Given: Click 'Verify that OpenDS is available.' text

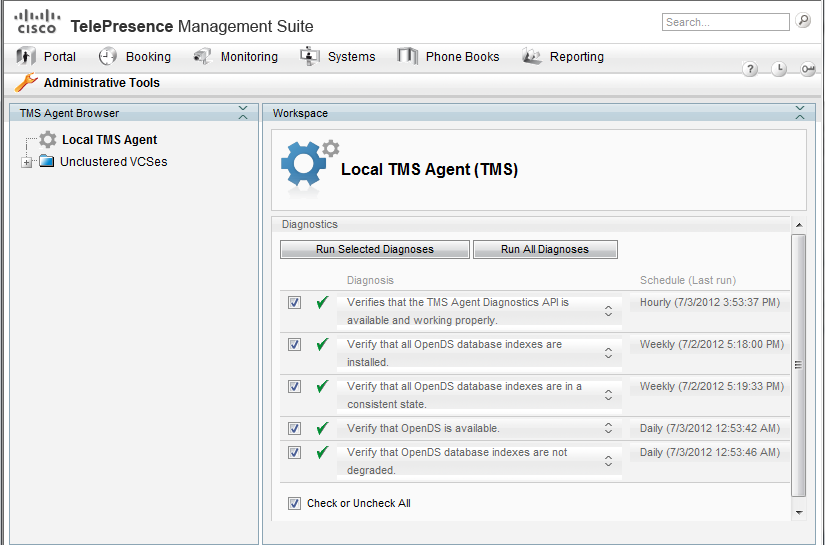Looking at the screenshot, I should 423,428.
